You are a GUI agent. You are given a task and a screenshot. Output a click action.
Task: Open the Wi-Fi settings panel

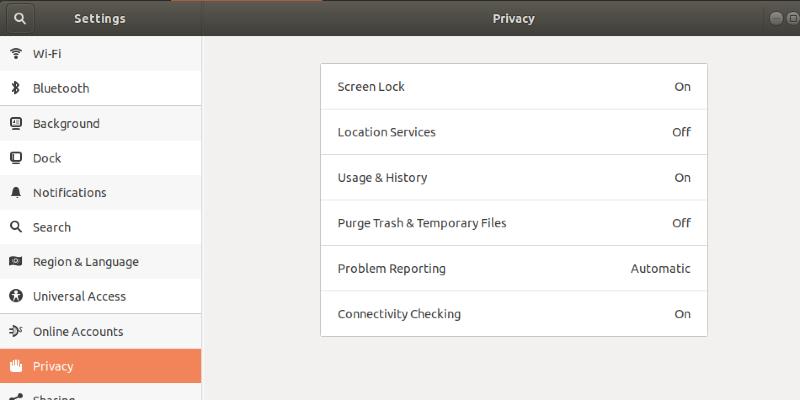tap(47, 54)
